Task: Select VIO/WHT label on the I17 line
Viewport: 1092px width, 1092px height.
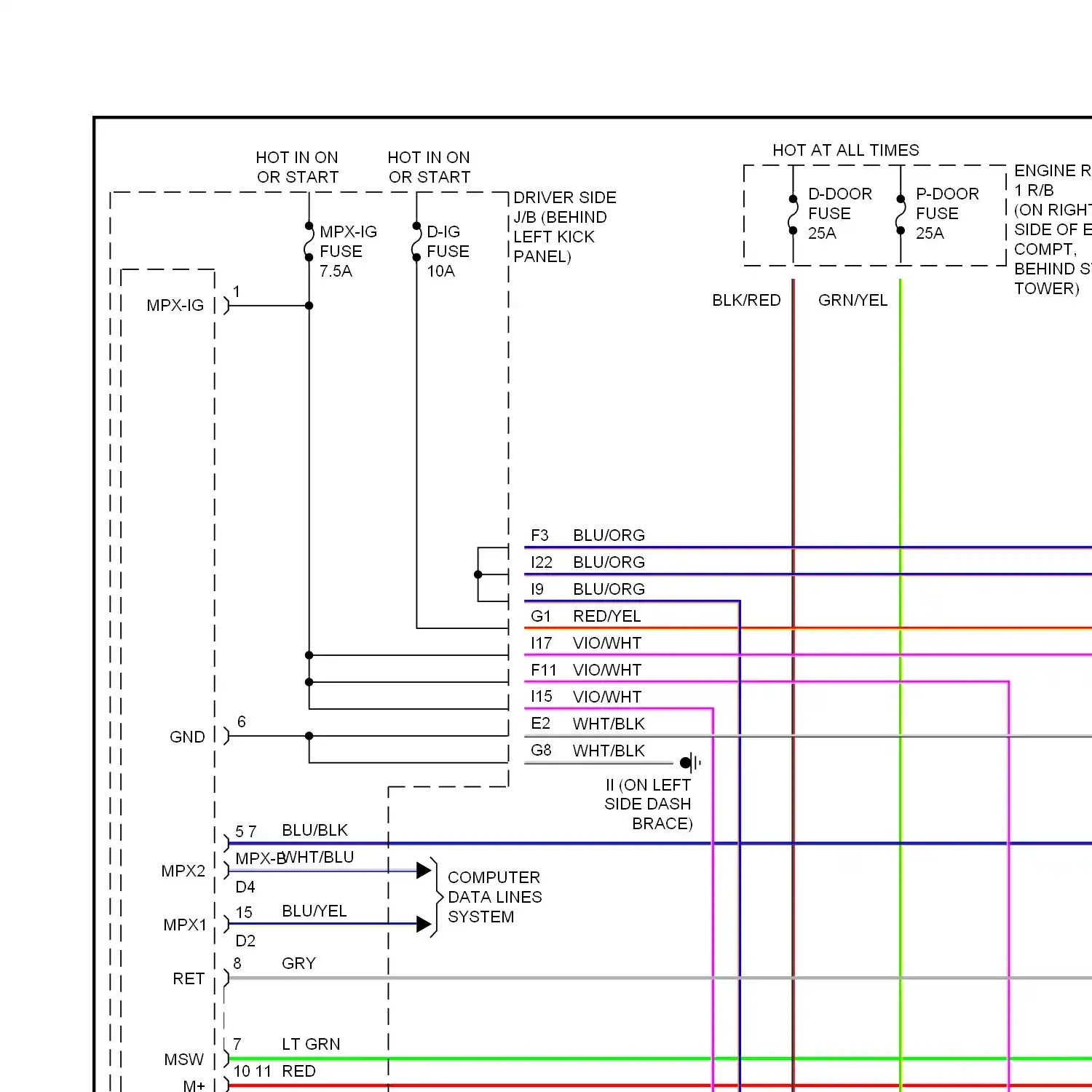Action: tap(607, 643)
